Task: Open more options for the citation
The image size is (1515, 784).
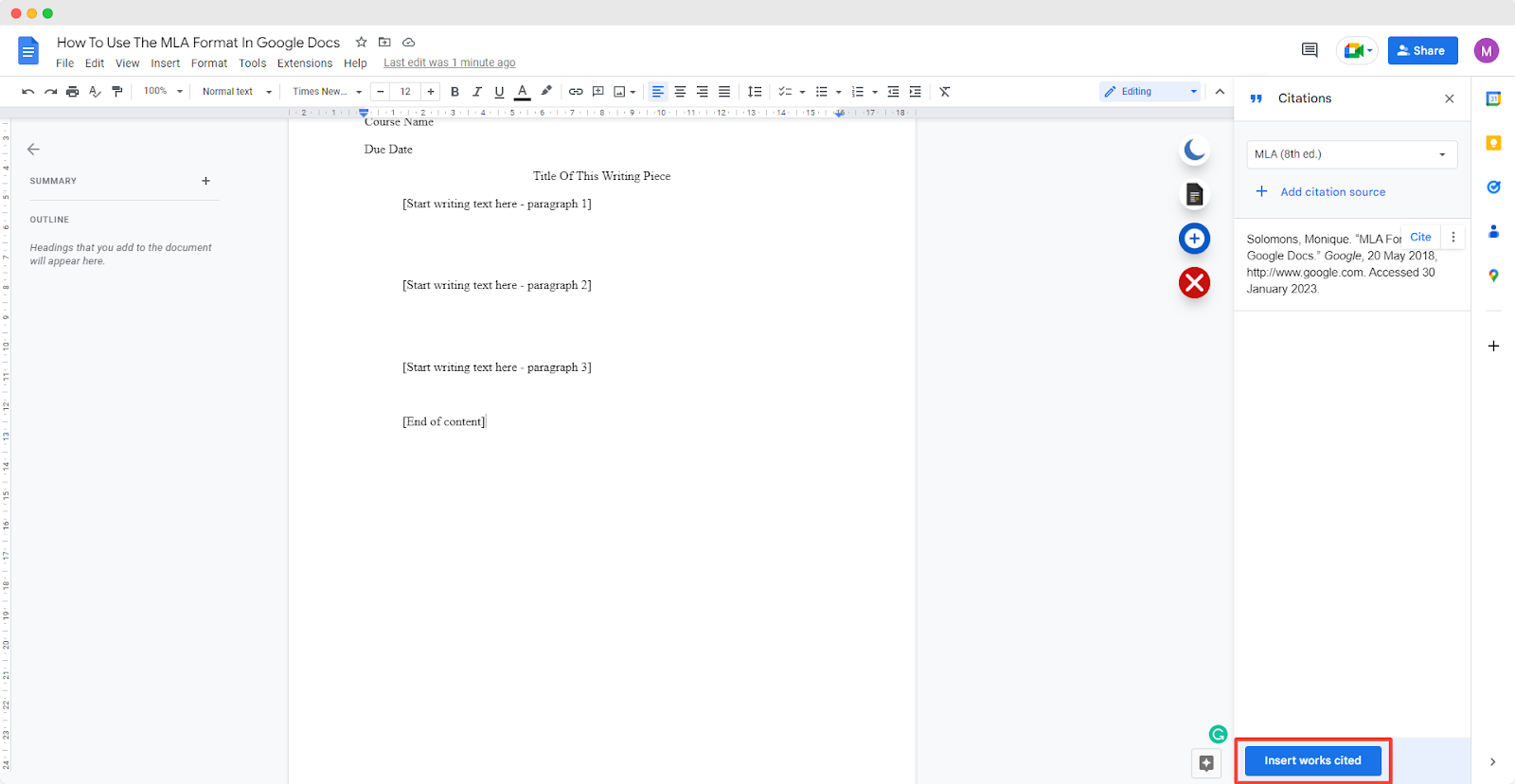Action: 1453,237
